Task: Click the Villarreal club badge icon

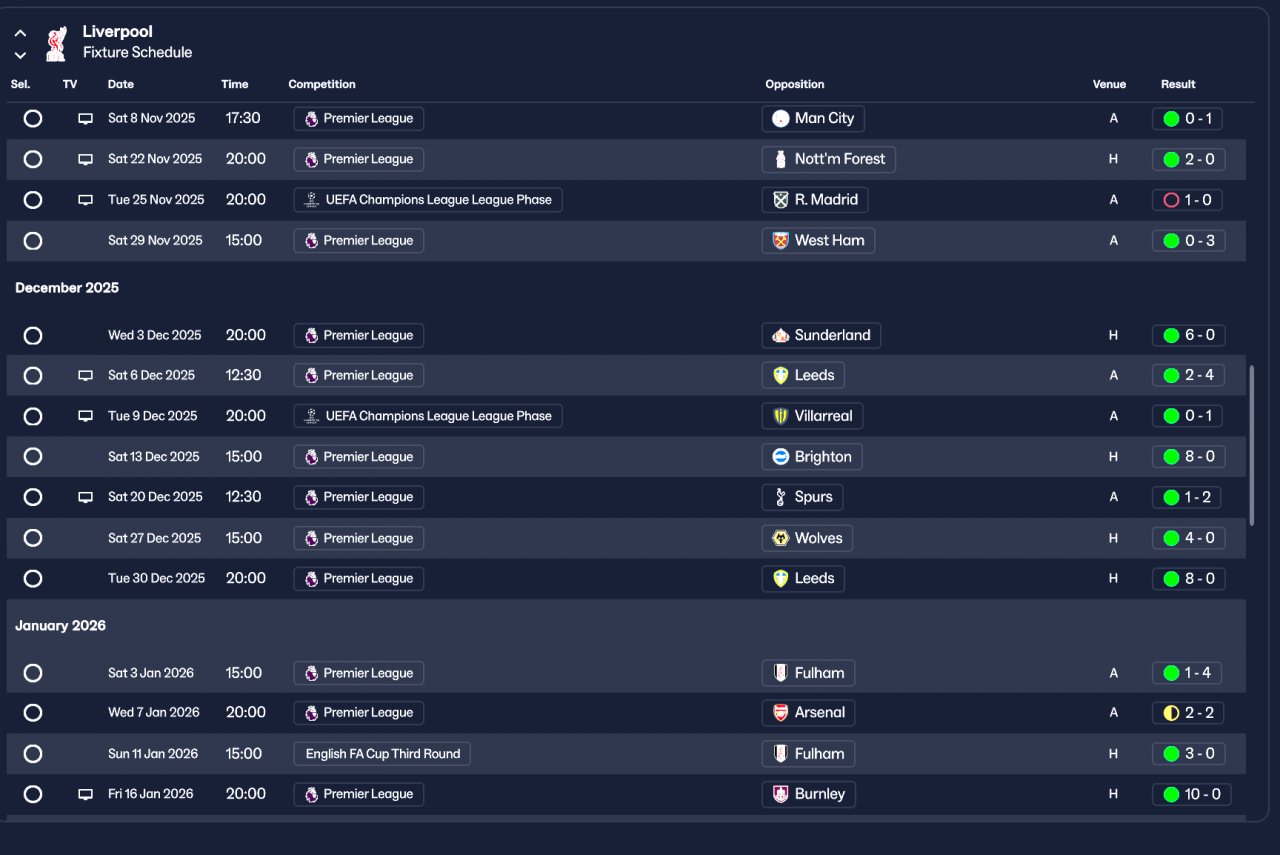Action: point(781,416)
